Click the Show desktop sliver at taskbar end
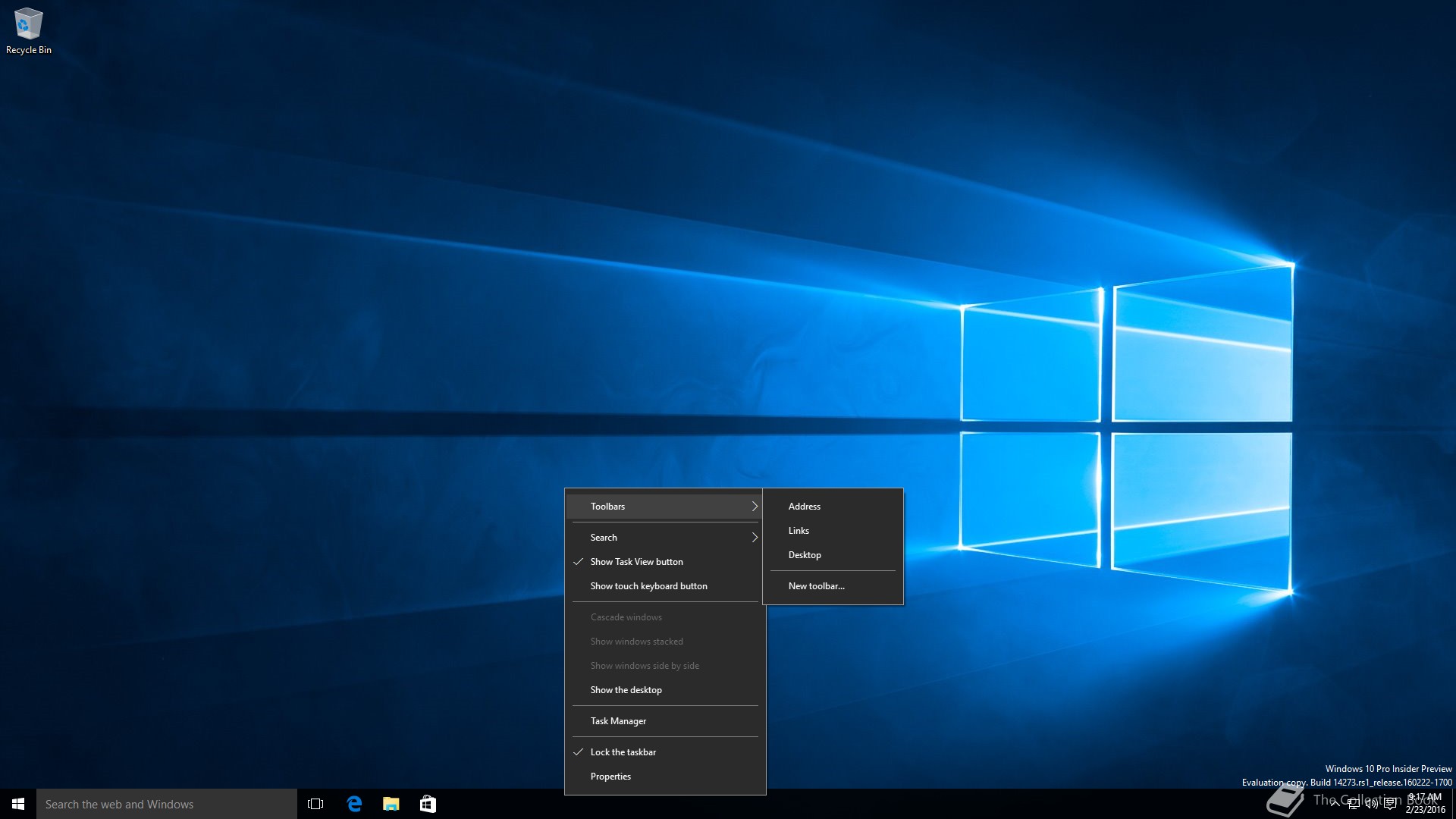1456x819 pixels. pos(1453,804)
